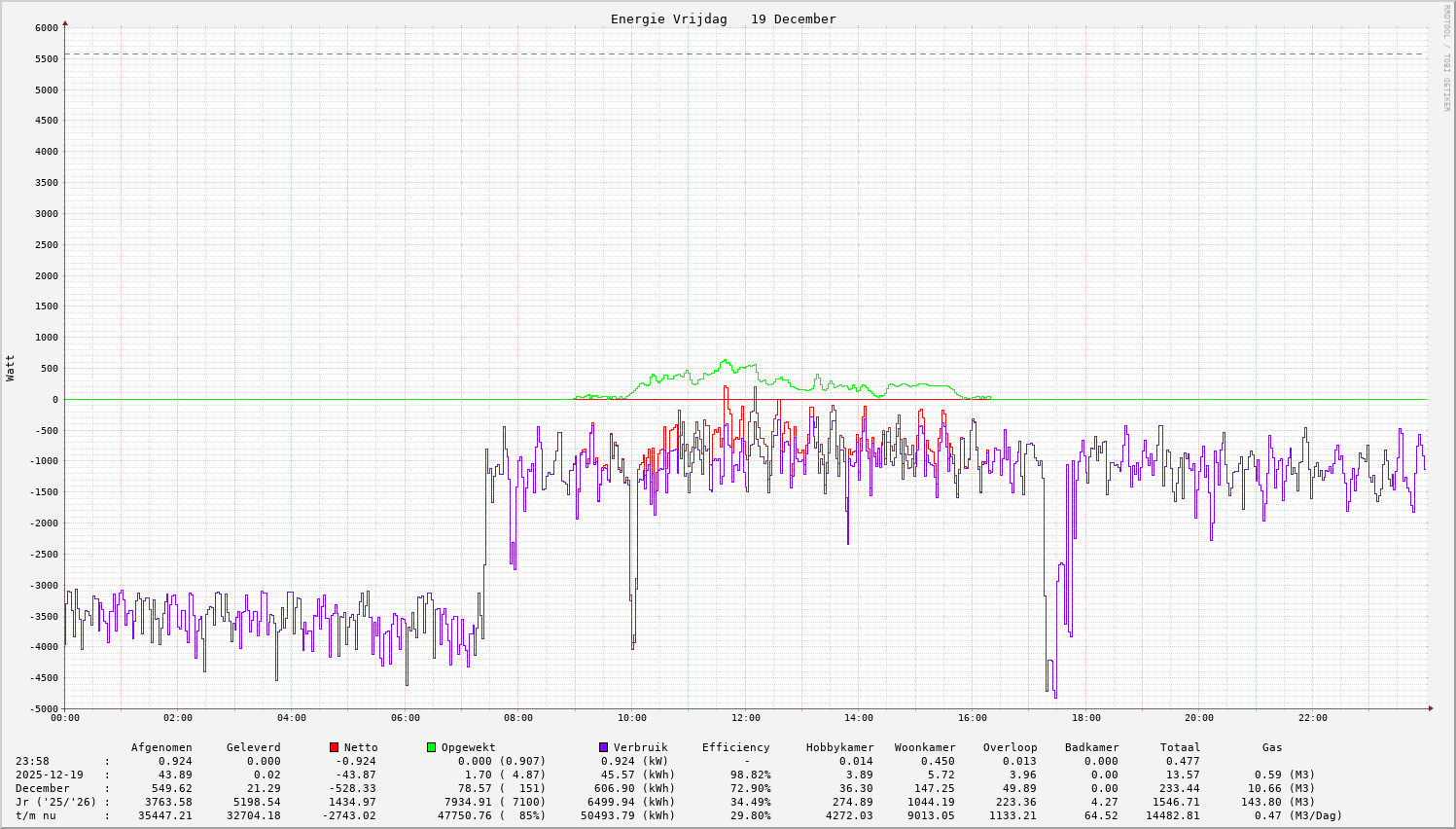Click the Woonkamer column header

[925, 747]
